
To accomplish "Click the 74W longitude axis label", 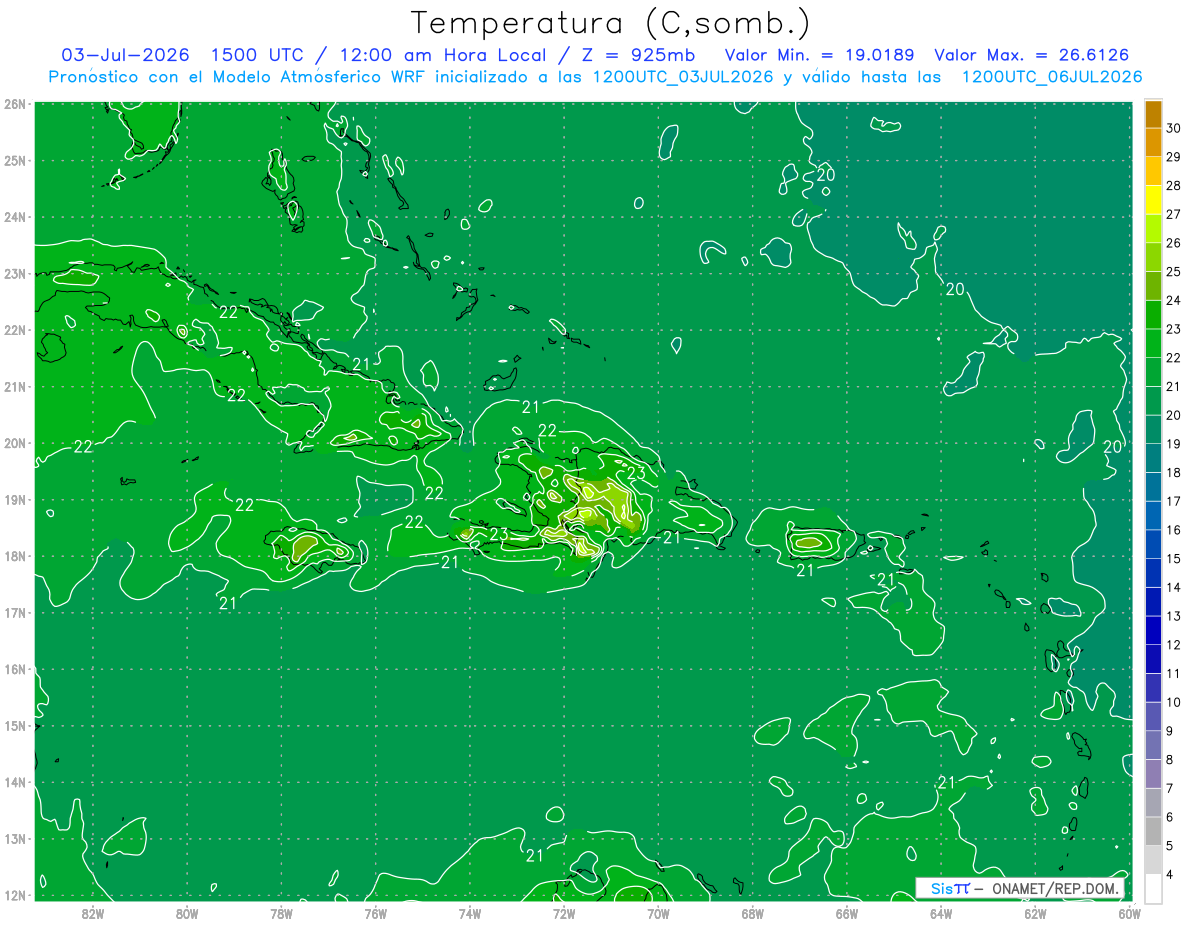I will click(x=469, y=912).
